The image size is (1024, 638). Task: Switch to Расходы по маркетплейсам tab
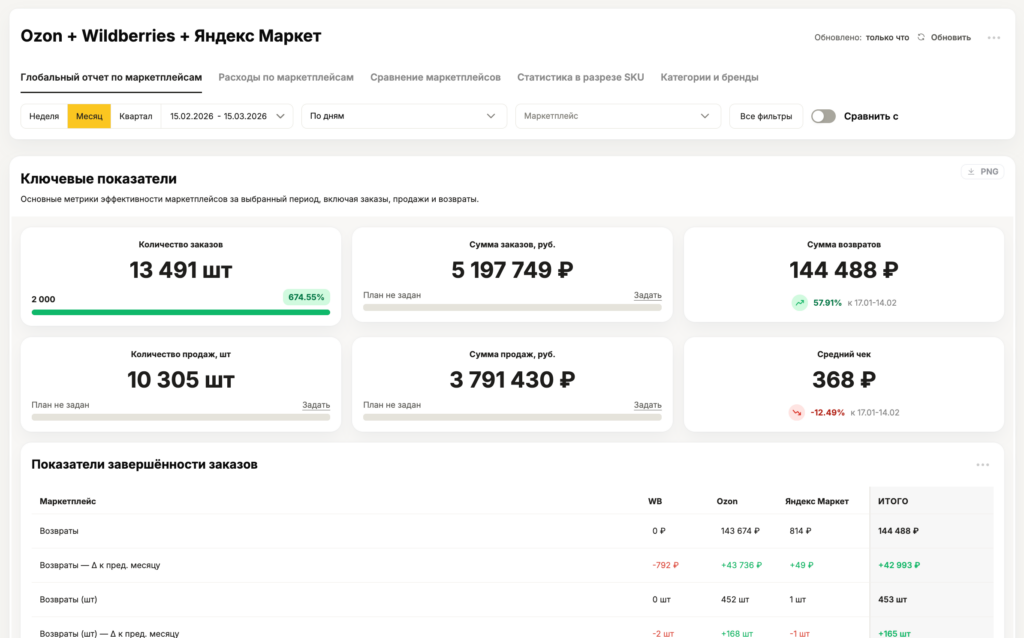(x=286, y=77)
